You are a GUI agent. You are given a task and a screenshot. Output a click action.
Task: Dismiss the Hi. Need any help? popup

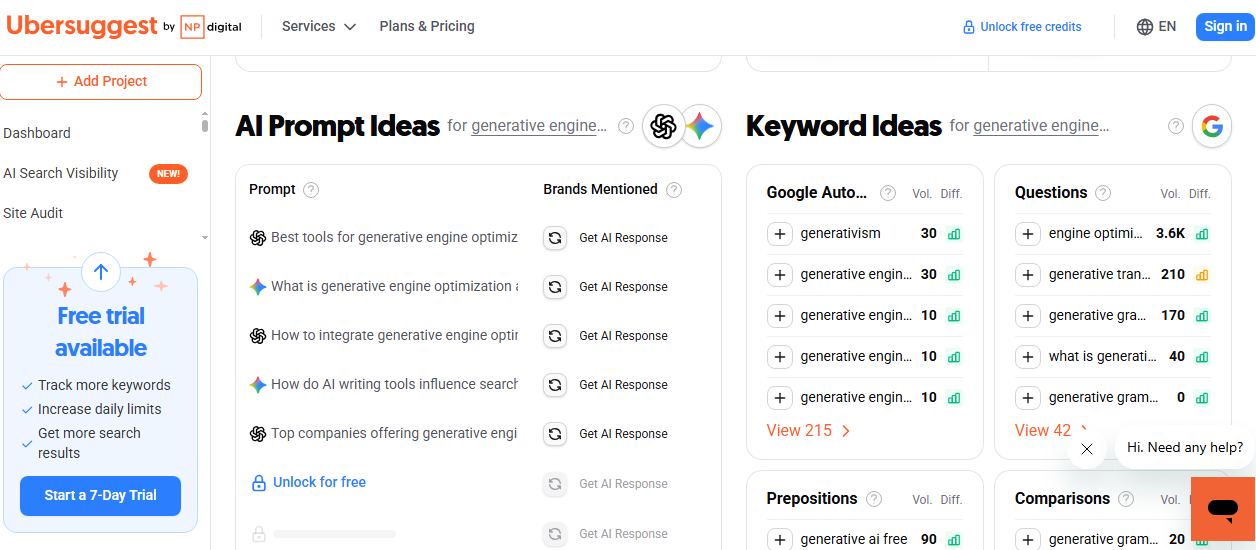pos(1087,449)
